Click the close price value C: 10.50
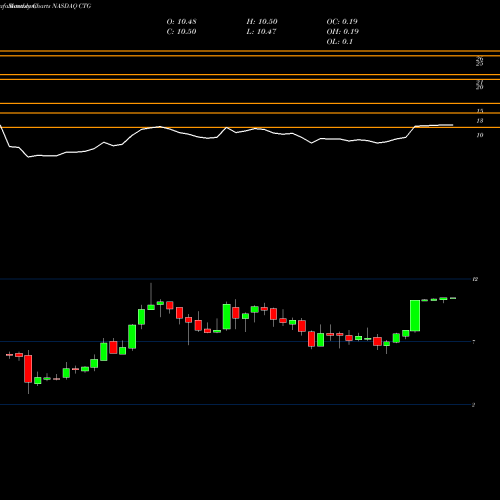 click(181, 32)
